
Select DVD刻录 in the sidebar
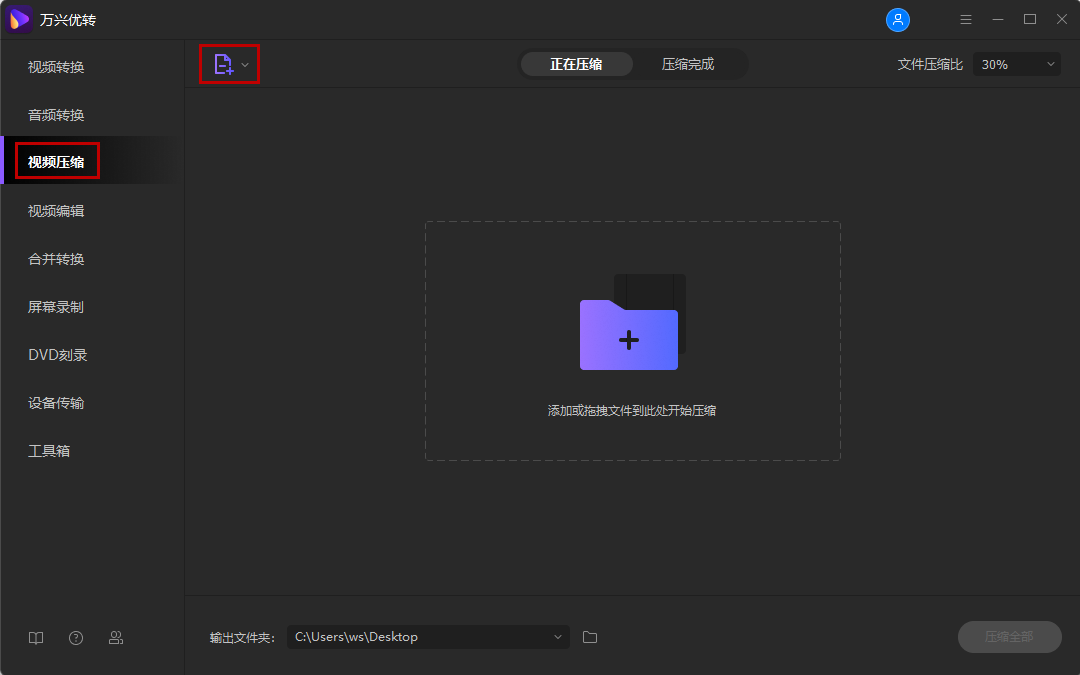(58, 355)
